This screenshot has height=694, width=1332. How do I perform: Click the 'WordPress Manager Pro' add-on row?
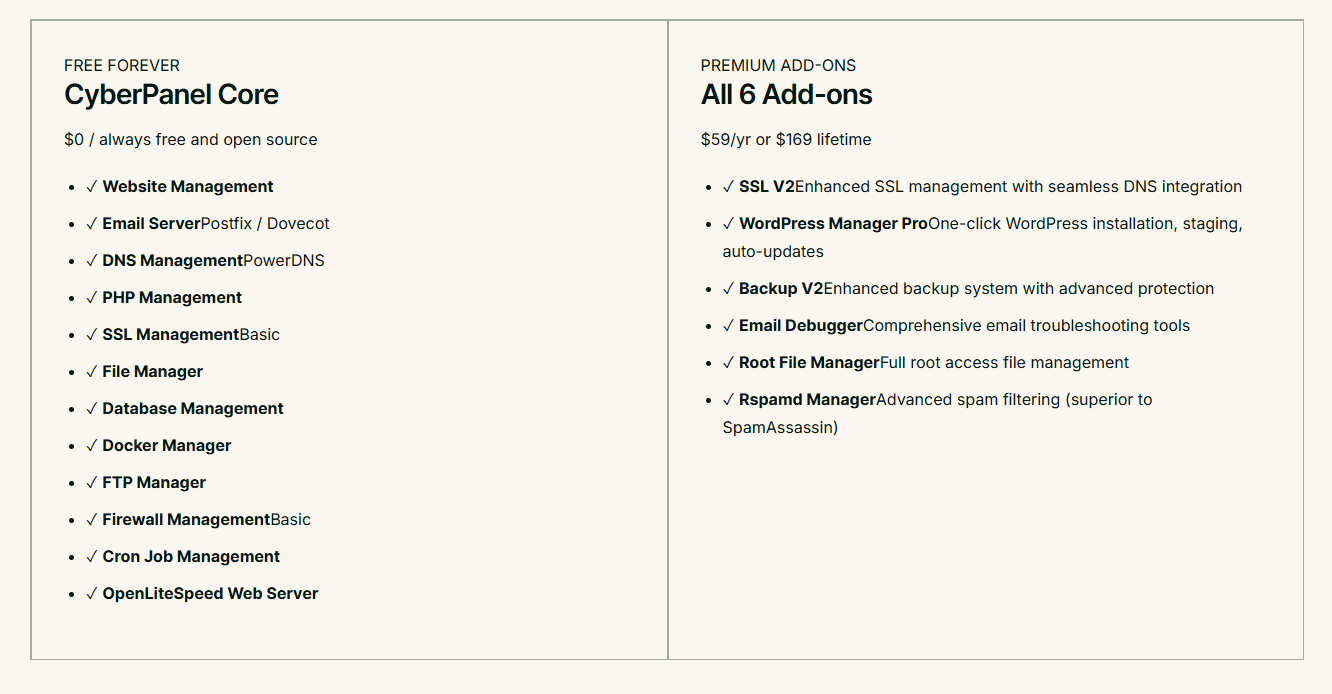982,238
